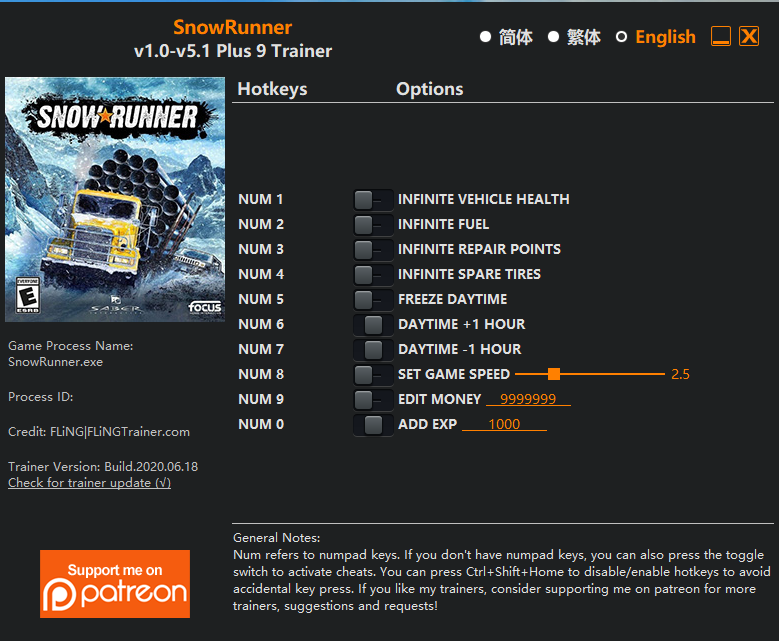Open the Support me on Patreon banner
Screen dimensions: 779x641
tap(115, 584)
